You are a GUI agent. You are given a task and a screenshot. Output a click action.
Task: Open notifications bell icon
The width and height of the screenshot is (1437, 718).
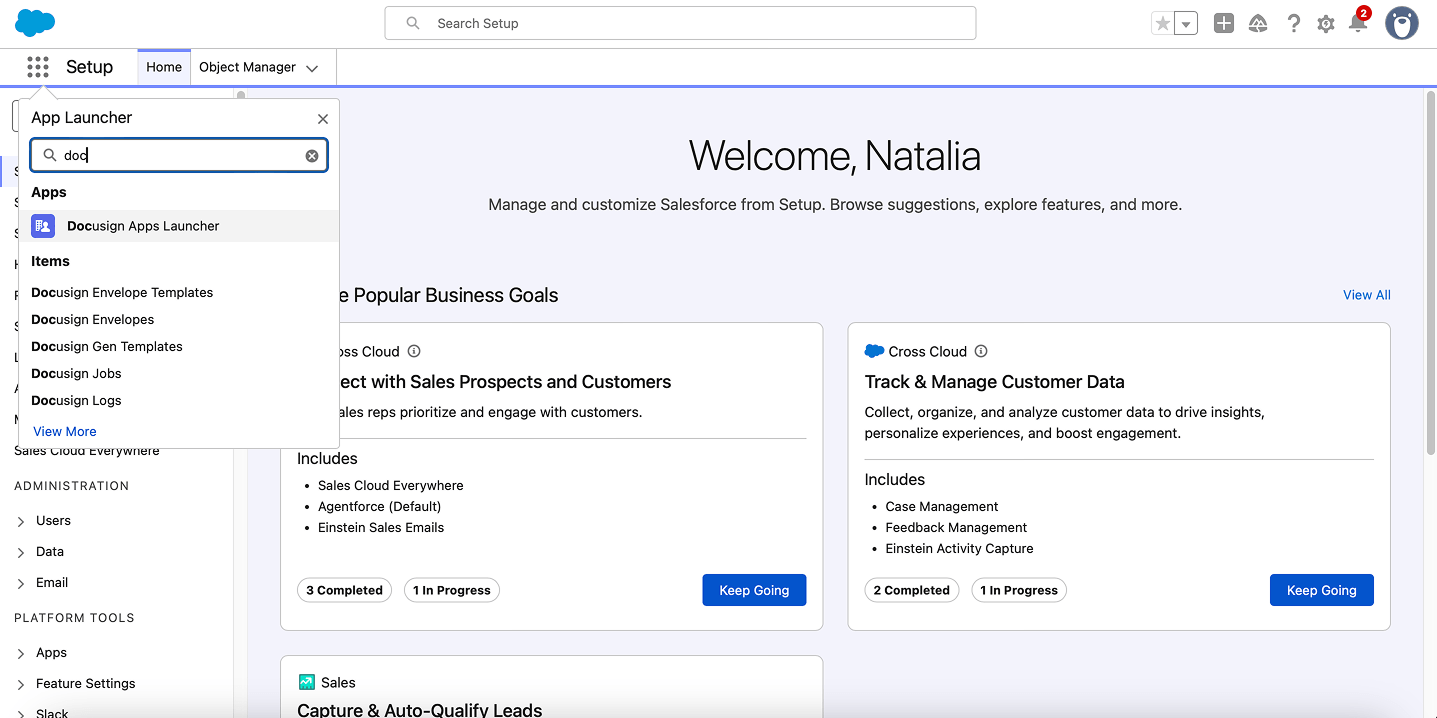pos(1358,23)
